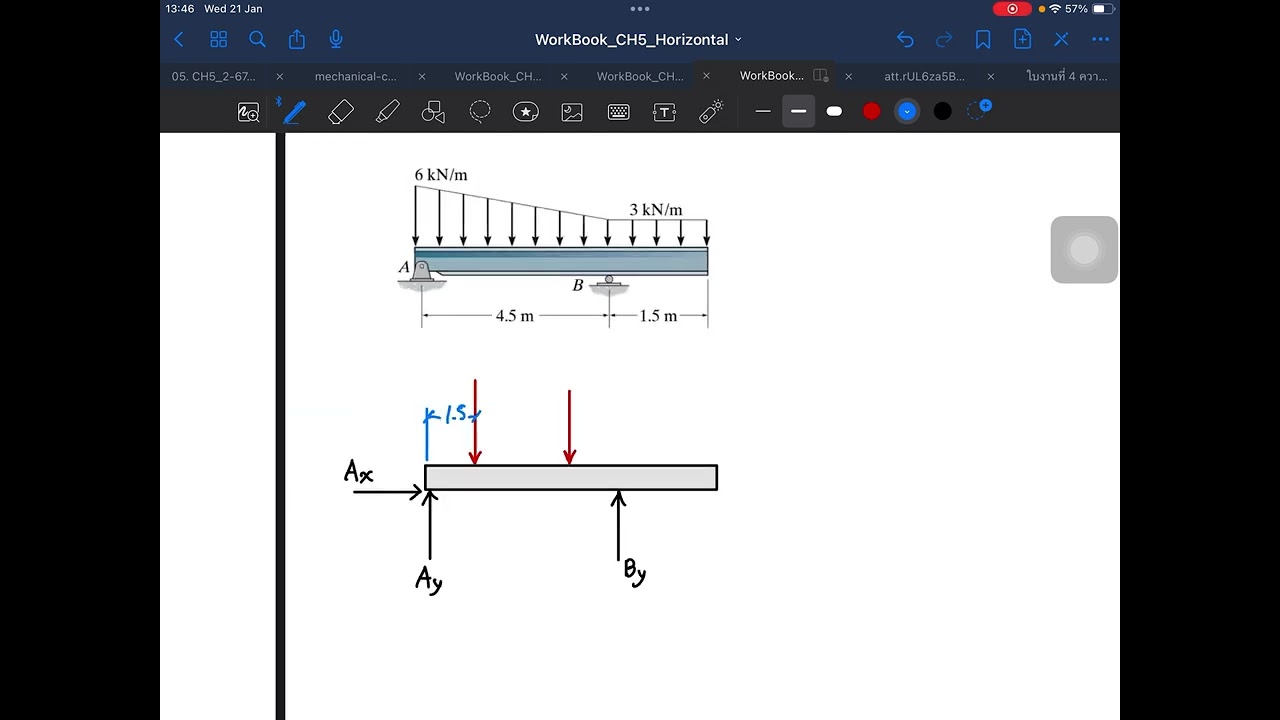Tap the split view icon on active tab

(821, 76)
